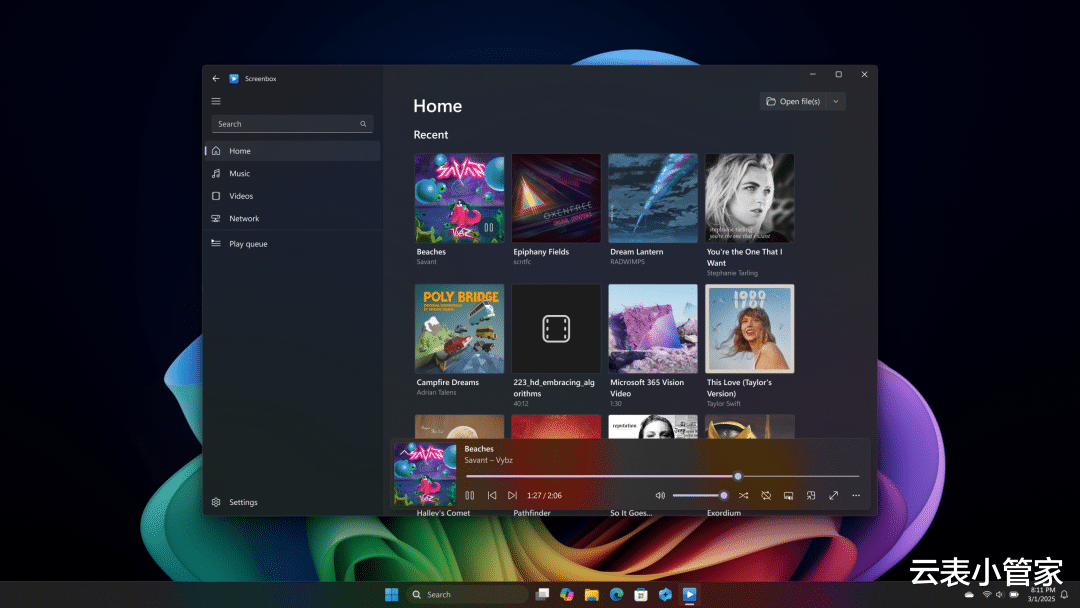This screenshot has width=1080, height=608.
Task: Open Settings in the sidebar
Action: [x=292, y=502]
